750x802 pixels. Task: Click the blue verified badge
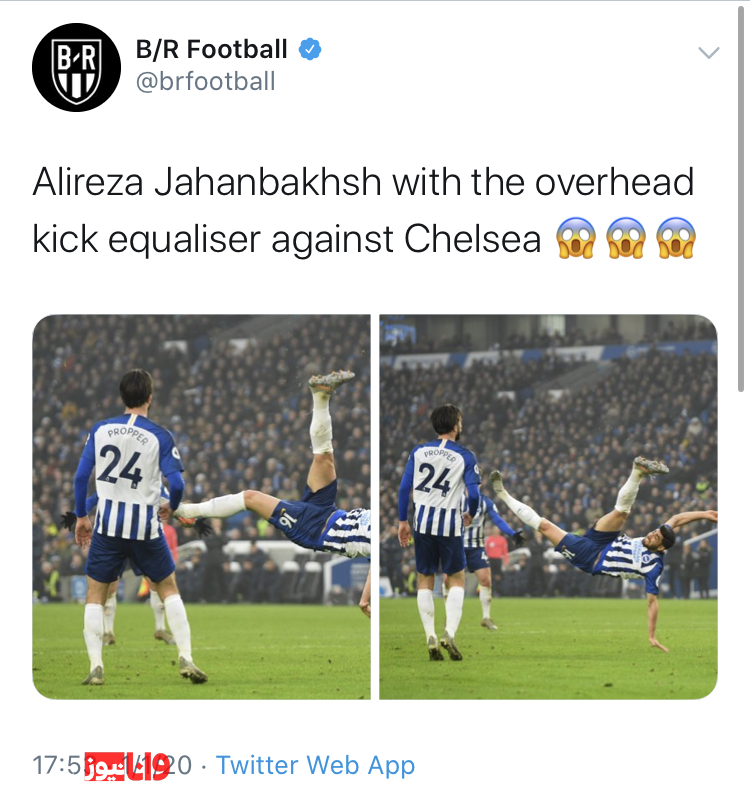point(310,50)
